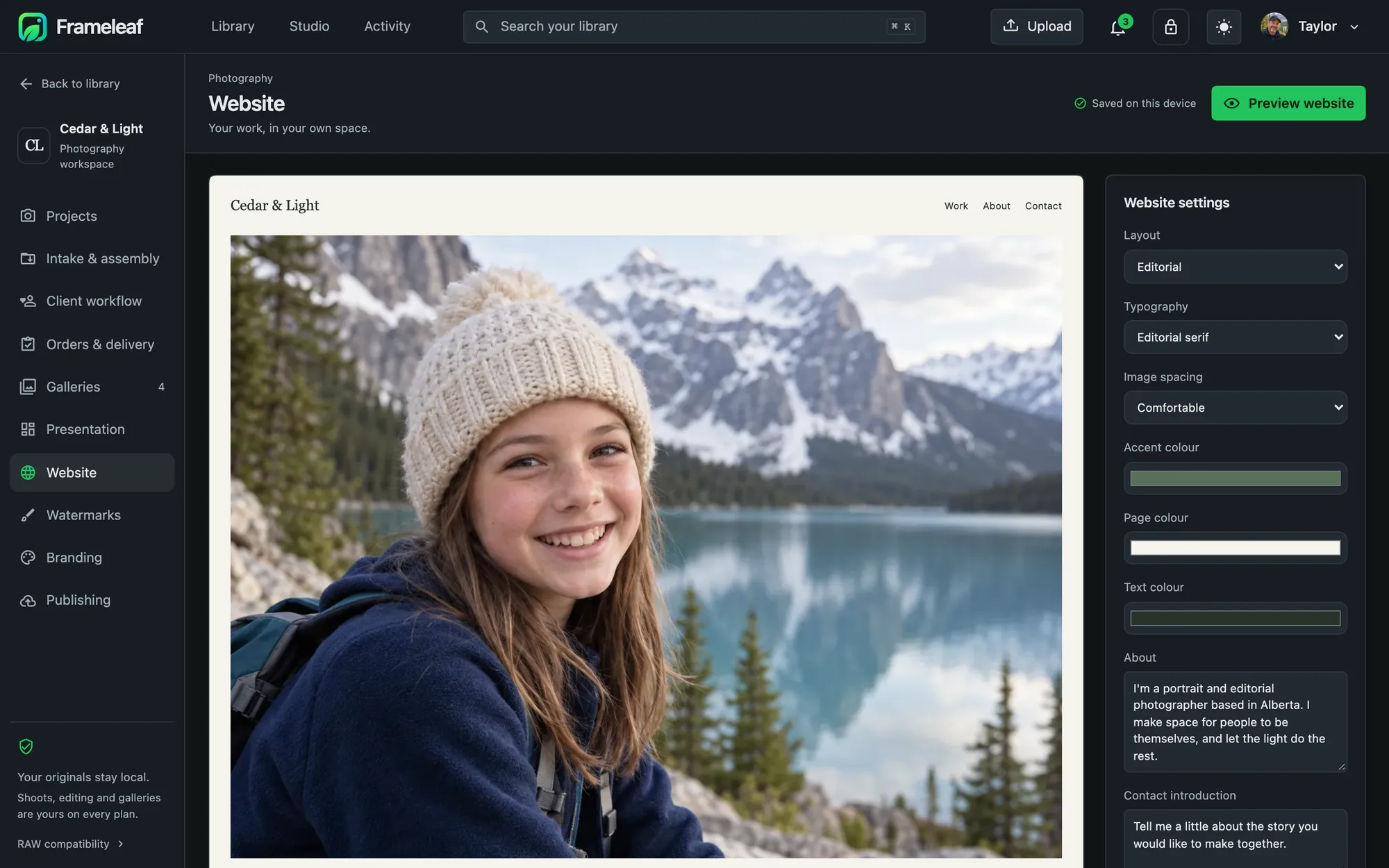Click the Frameleaf logo icon
This screenshot has width=1389, height=868.
click(33, 26)
